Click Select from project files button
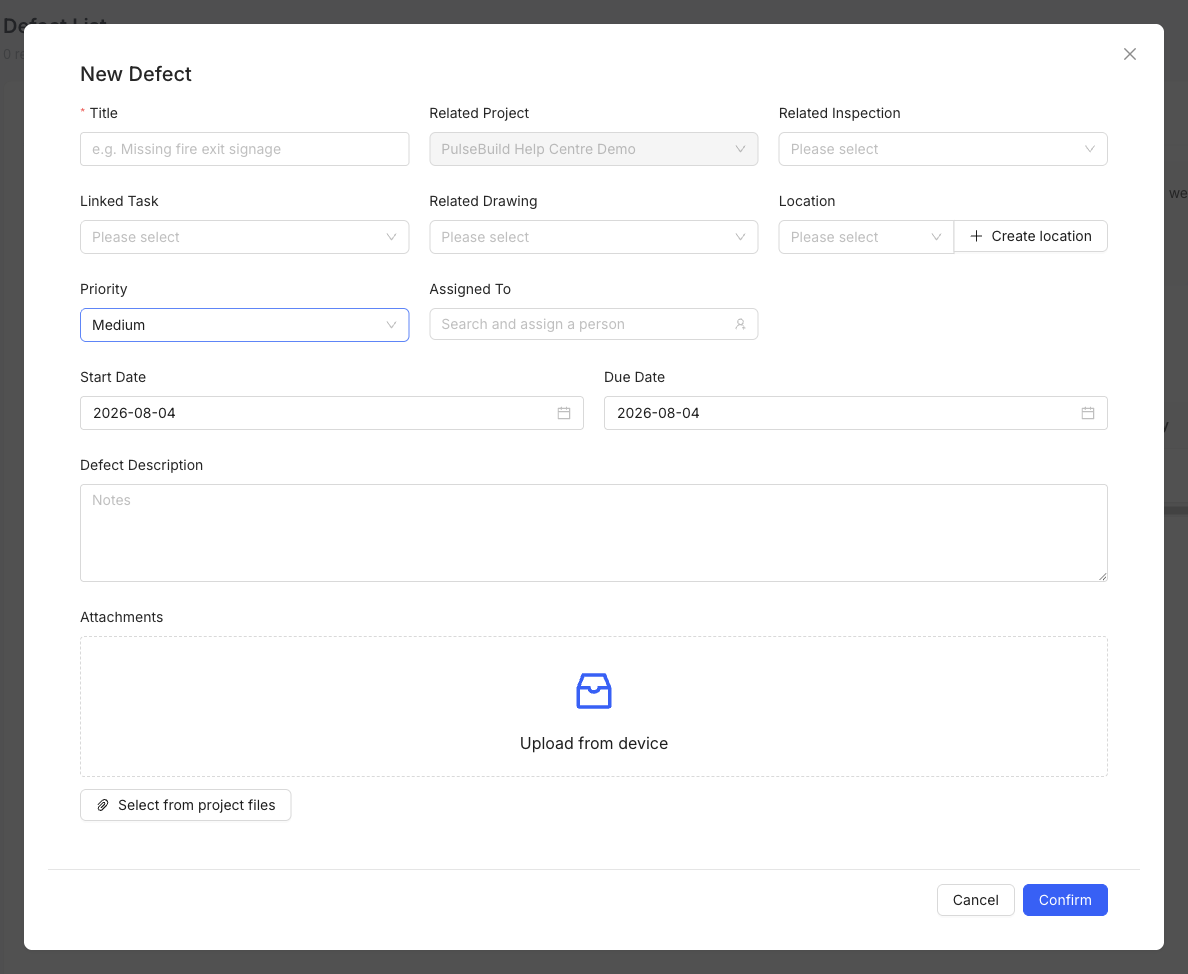1188x974 pixels. pos(186,805)
